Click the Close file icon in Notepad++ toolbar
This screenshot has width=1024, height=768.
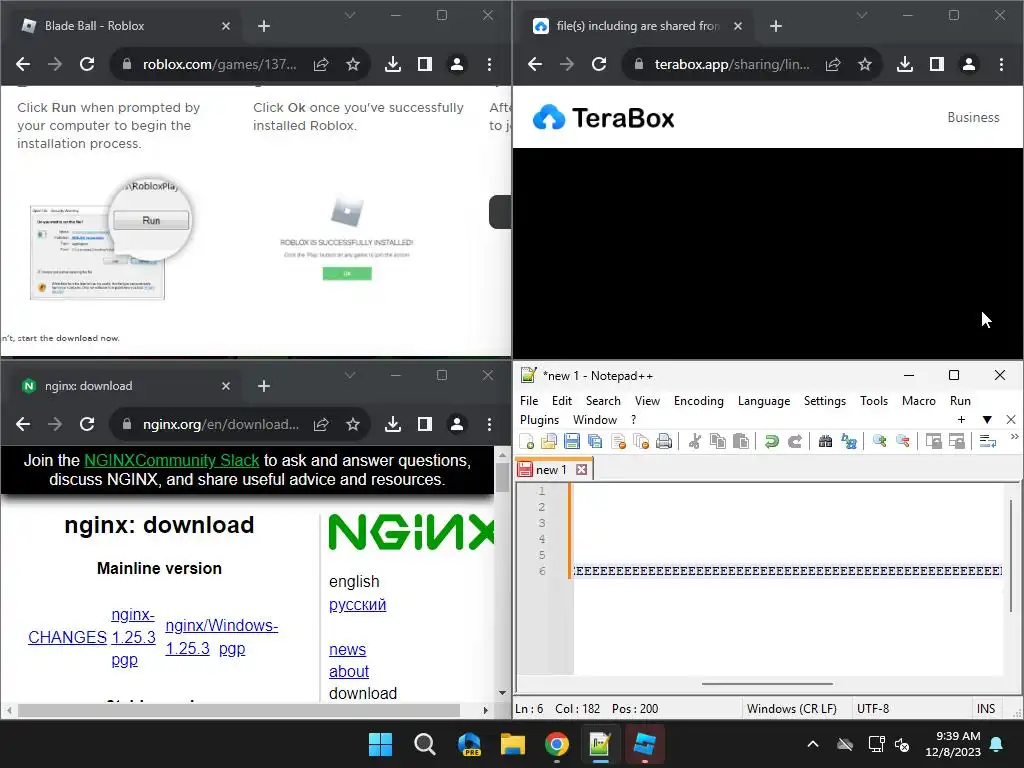618,442
